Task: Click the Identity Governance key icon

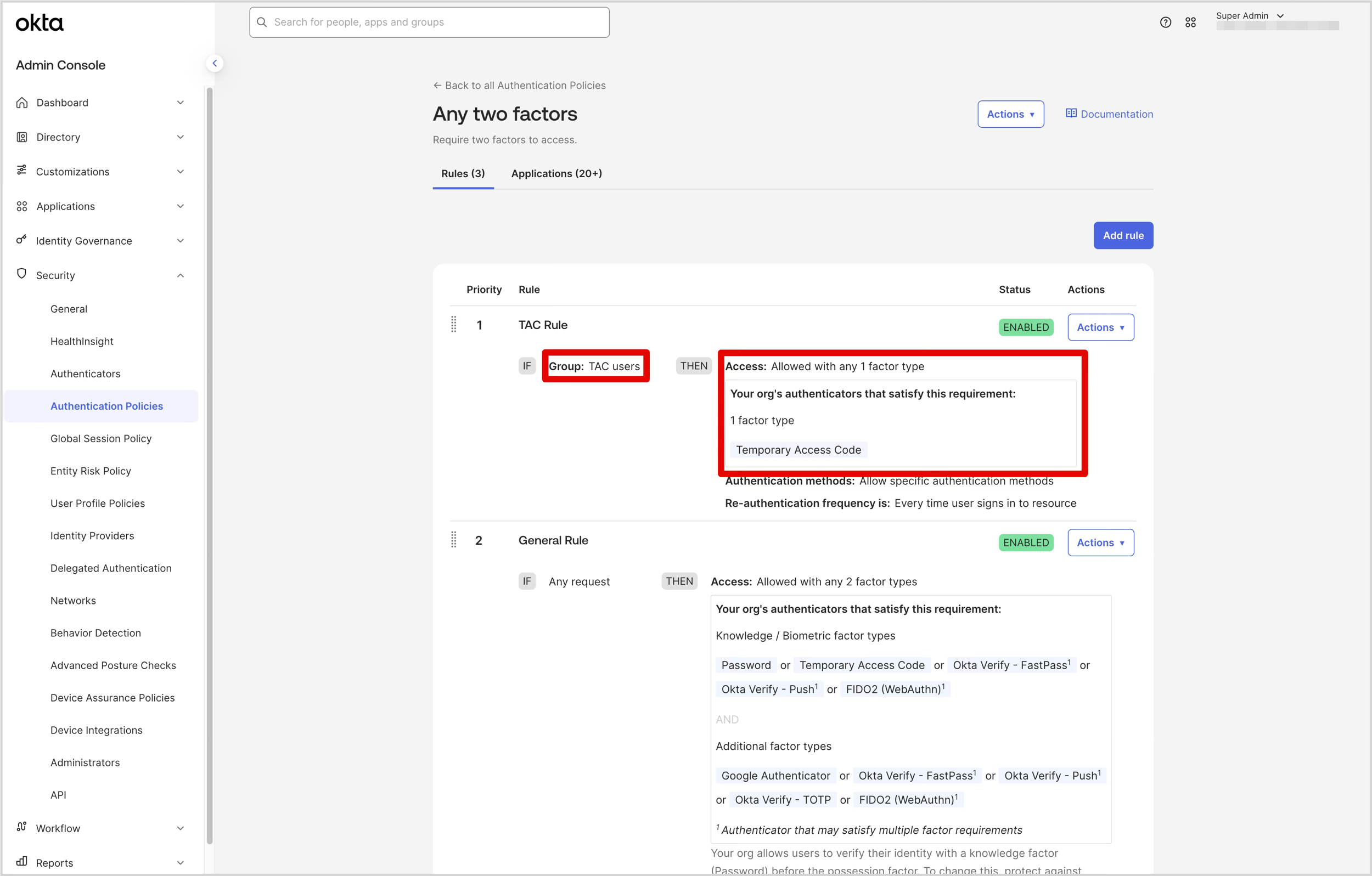Action: pyautogui.click(x=21, y=240)
